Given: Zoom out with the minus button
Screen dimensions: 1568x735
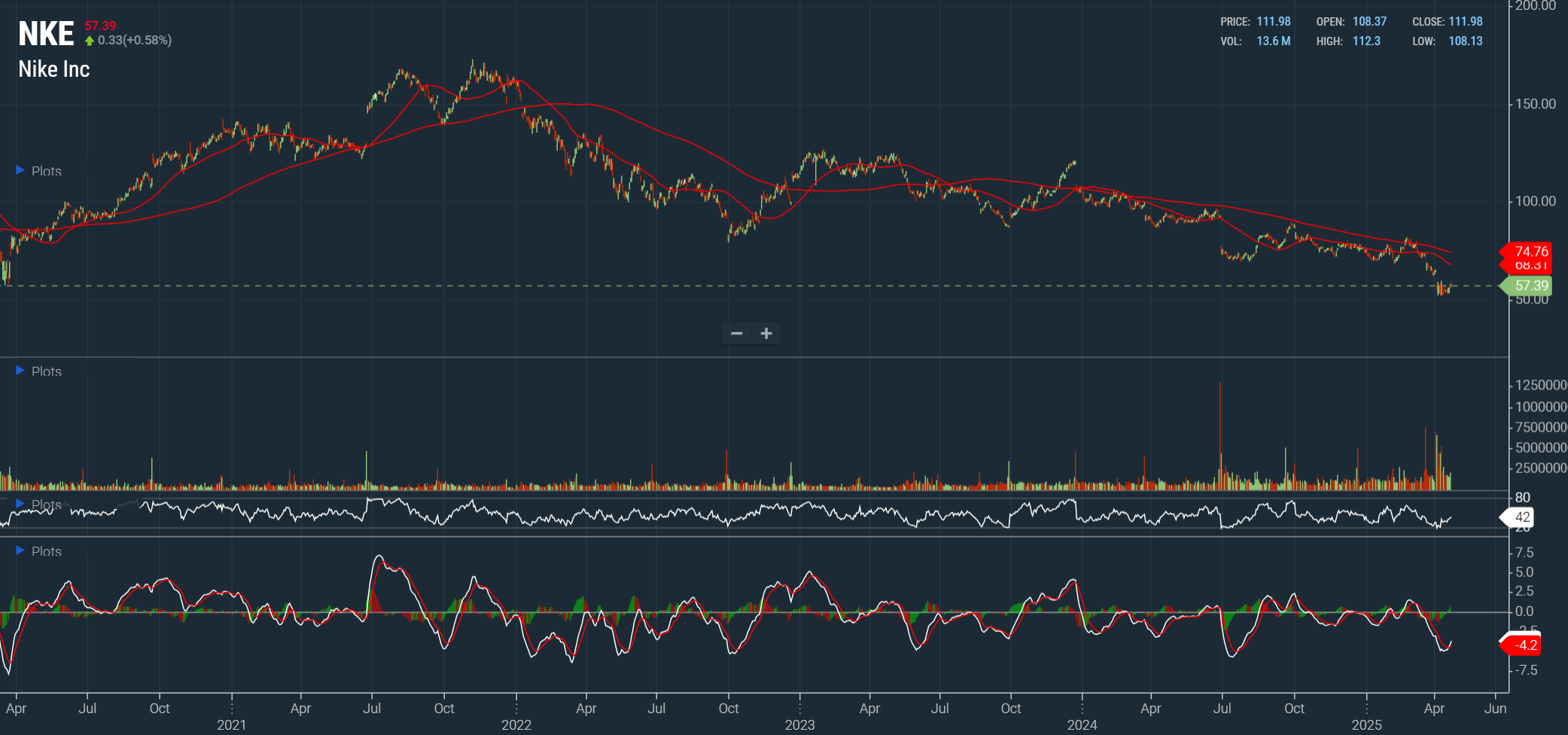Looking at the screenshot, I should click(x=737, y=334).
